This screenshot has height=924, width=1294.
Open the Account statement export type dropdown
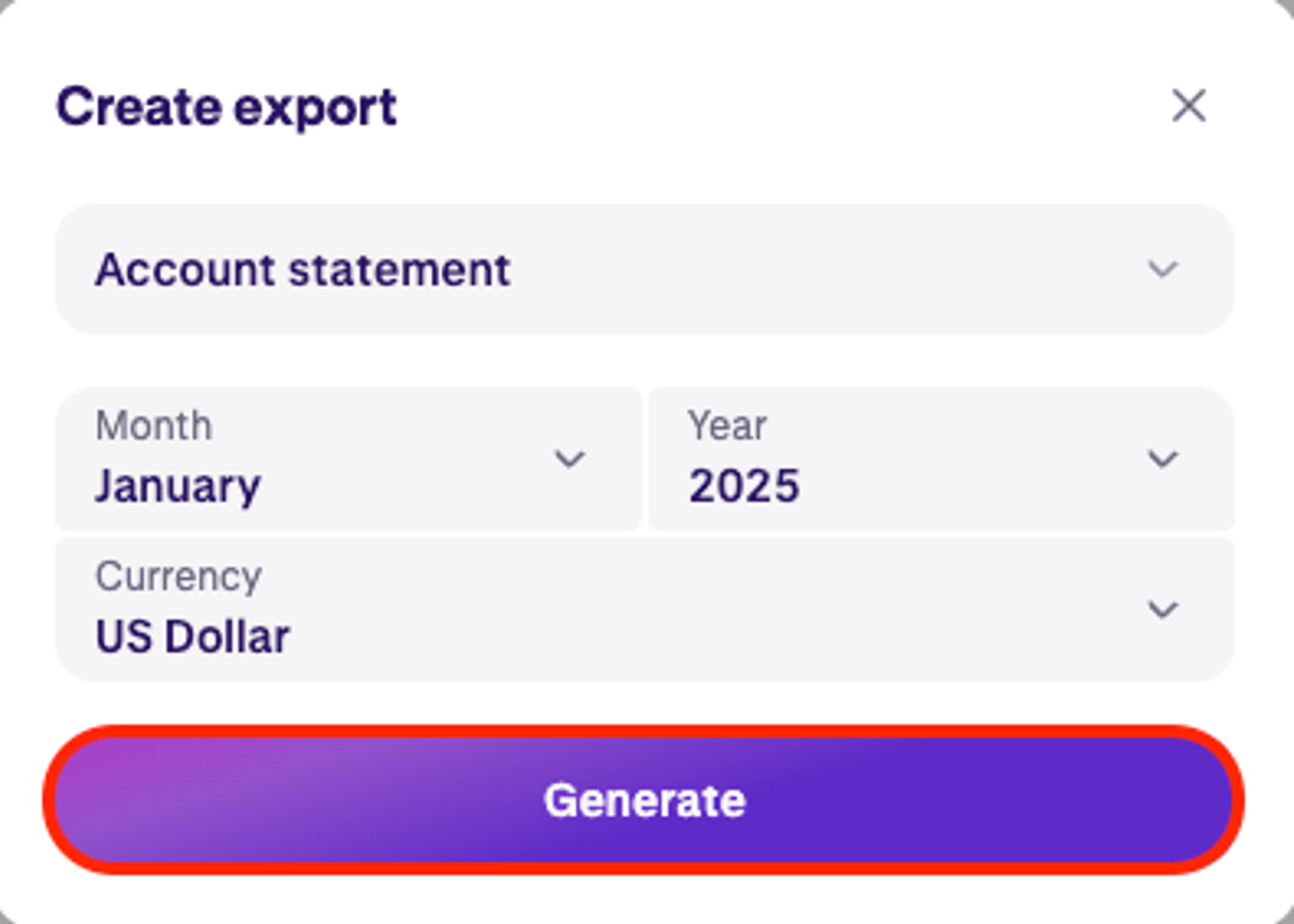coord(644,270)
